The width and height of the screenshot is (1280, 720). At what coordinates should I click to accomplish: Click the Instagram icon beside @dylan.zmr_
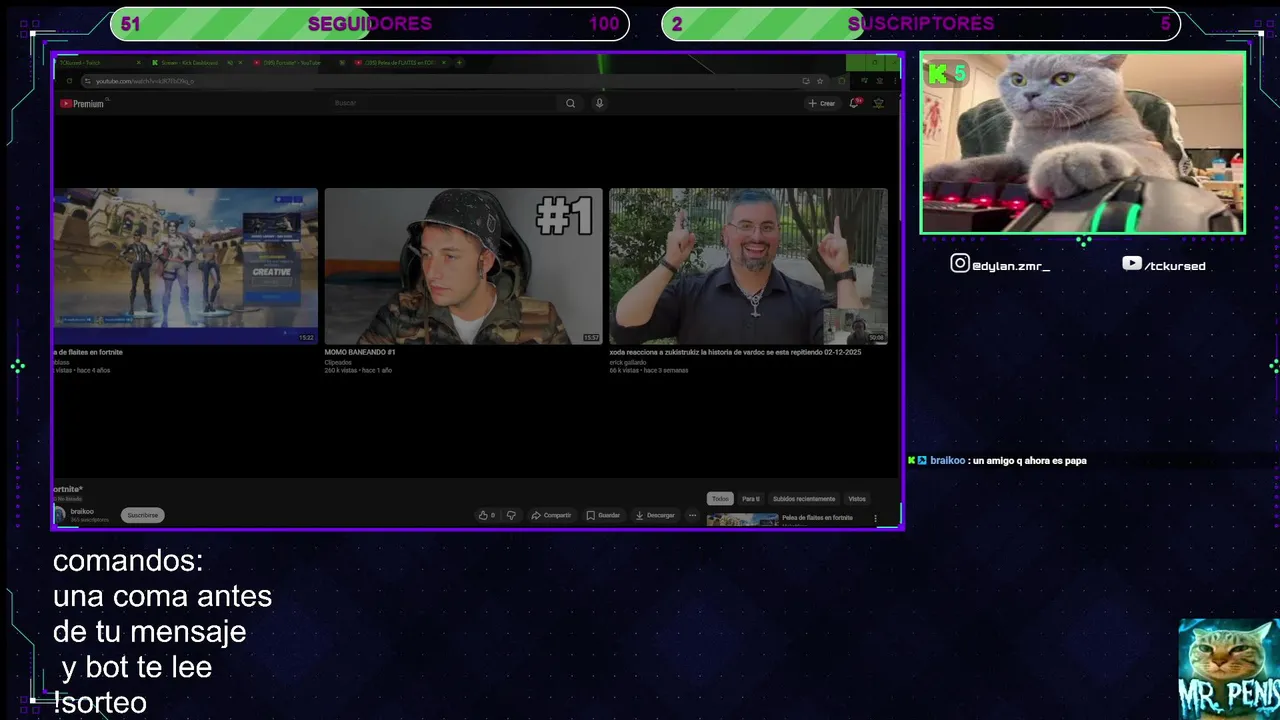point(960,264)
